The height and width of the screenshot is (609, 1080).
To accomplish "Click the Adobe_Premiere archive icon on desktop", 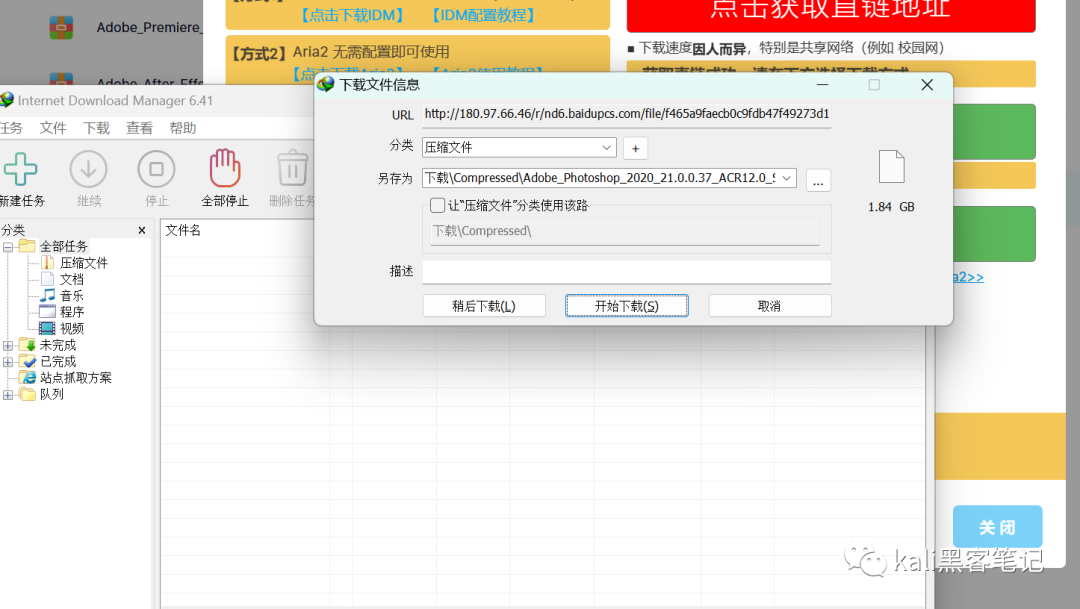I will (61, 28).
